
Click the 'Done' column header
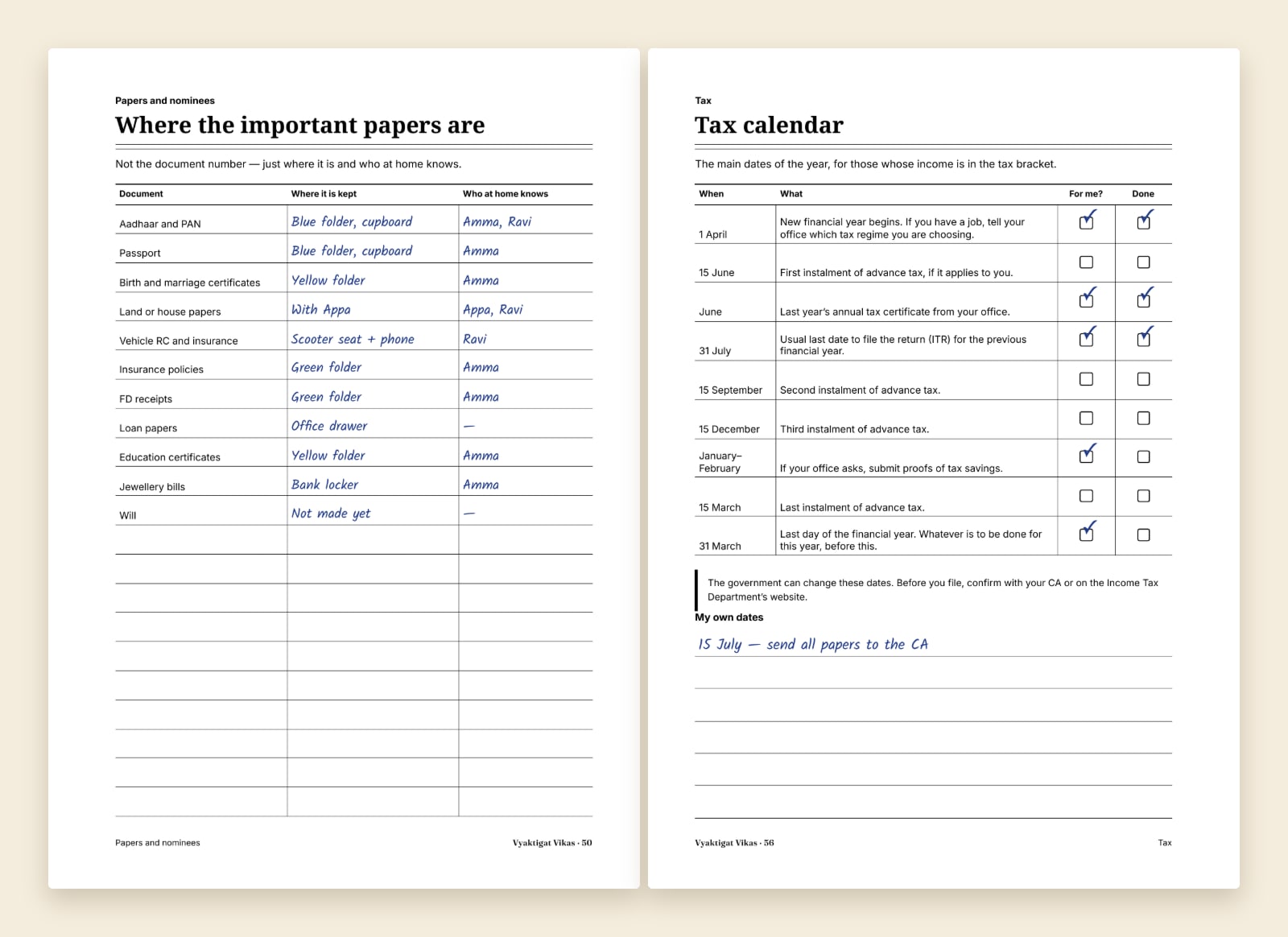coord(1143,194)
